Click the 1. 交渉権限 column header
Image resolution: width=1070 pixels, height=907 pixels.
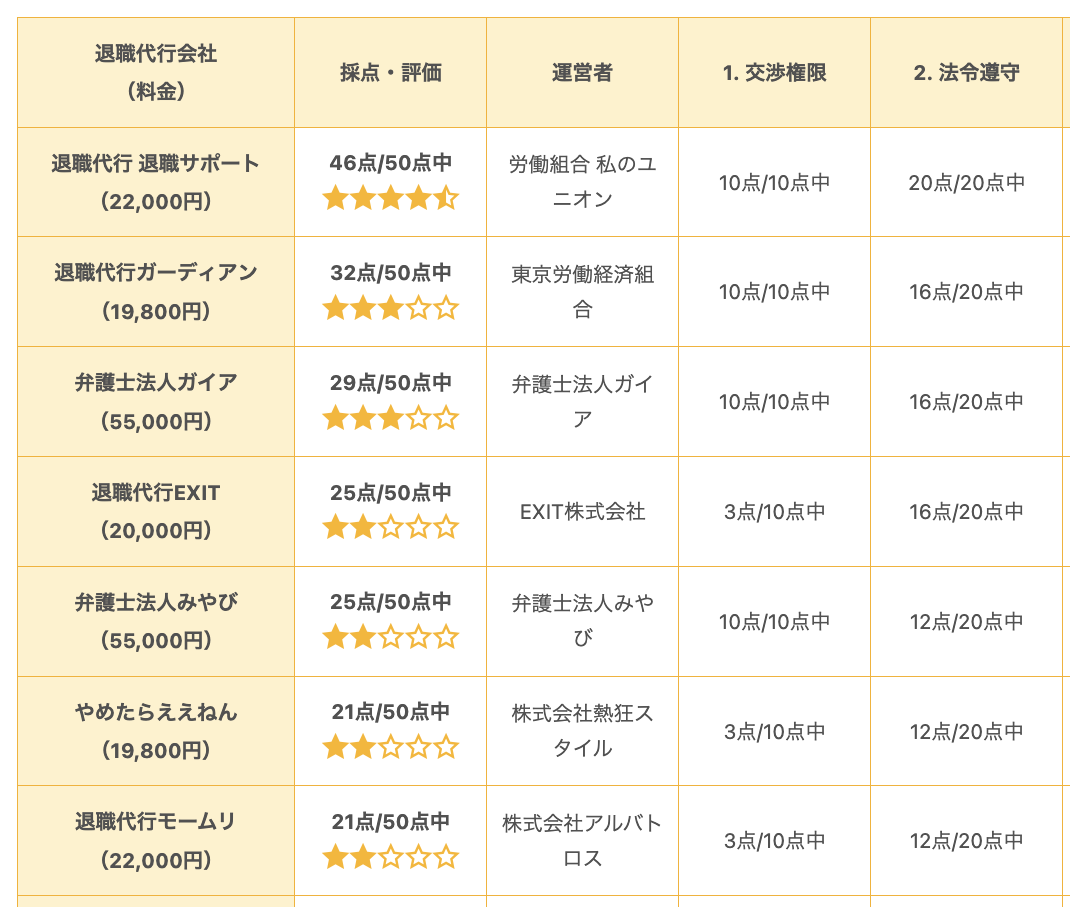(x=774, y=73)
